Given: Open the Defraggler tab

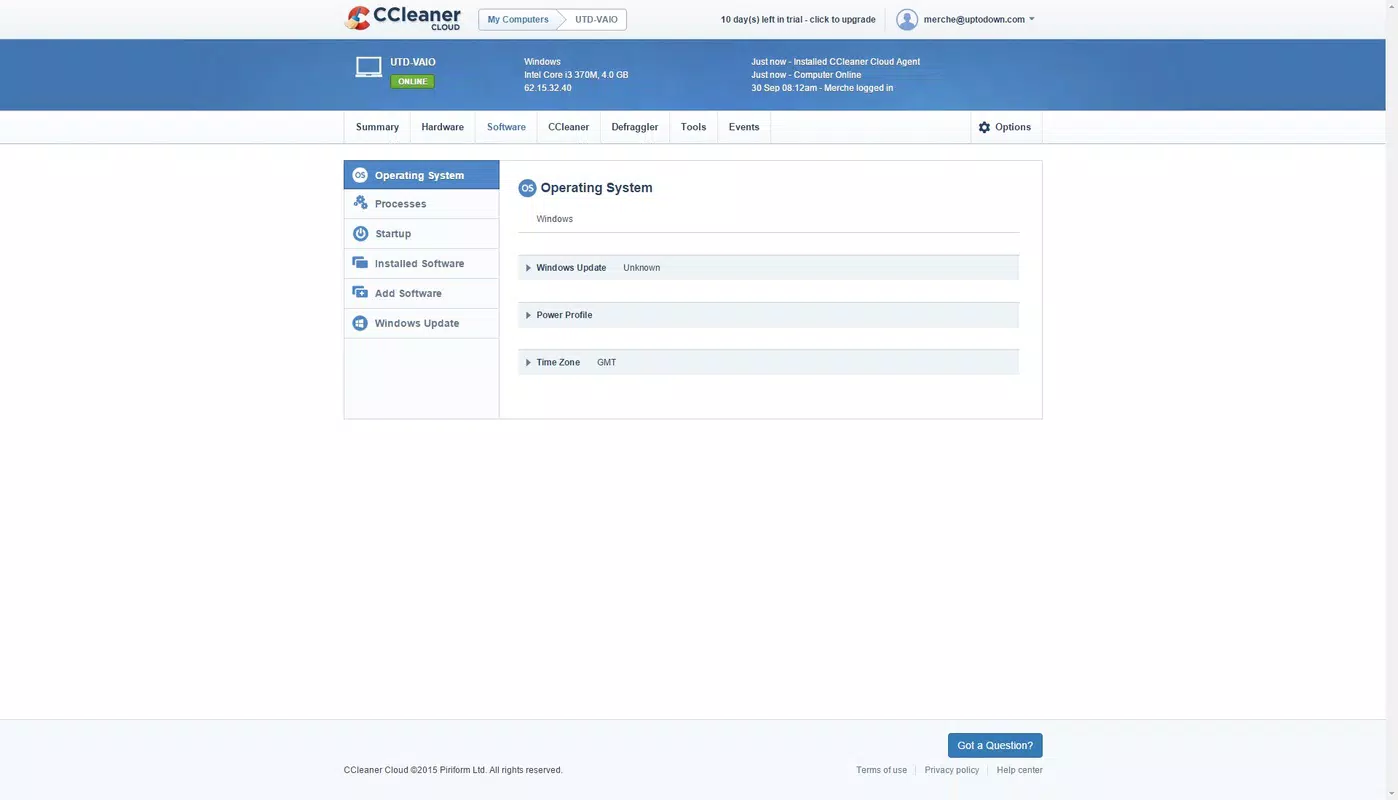Looking at the screenshot, I should point(635,127).
